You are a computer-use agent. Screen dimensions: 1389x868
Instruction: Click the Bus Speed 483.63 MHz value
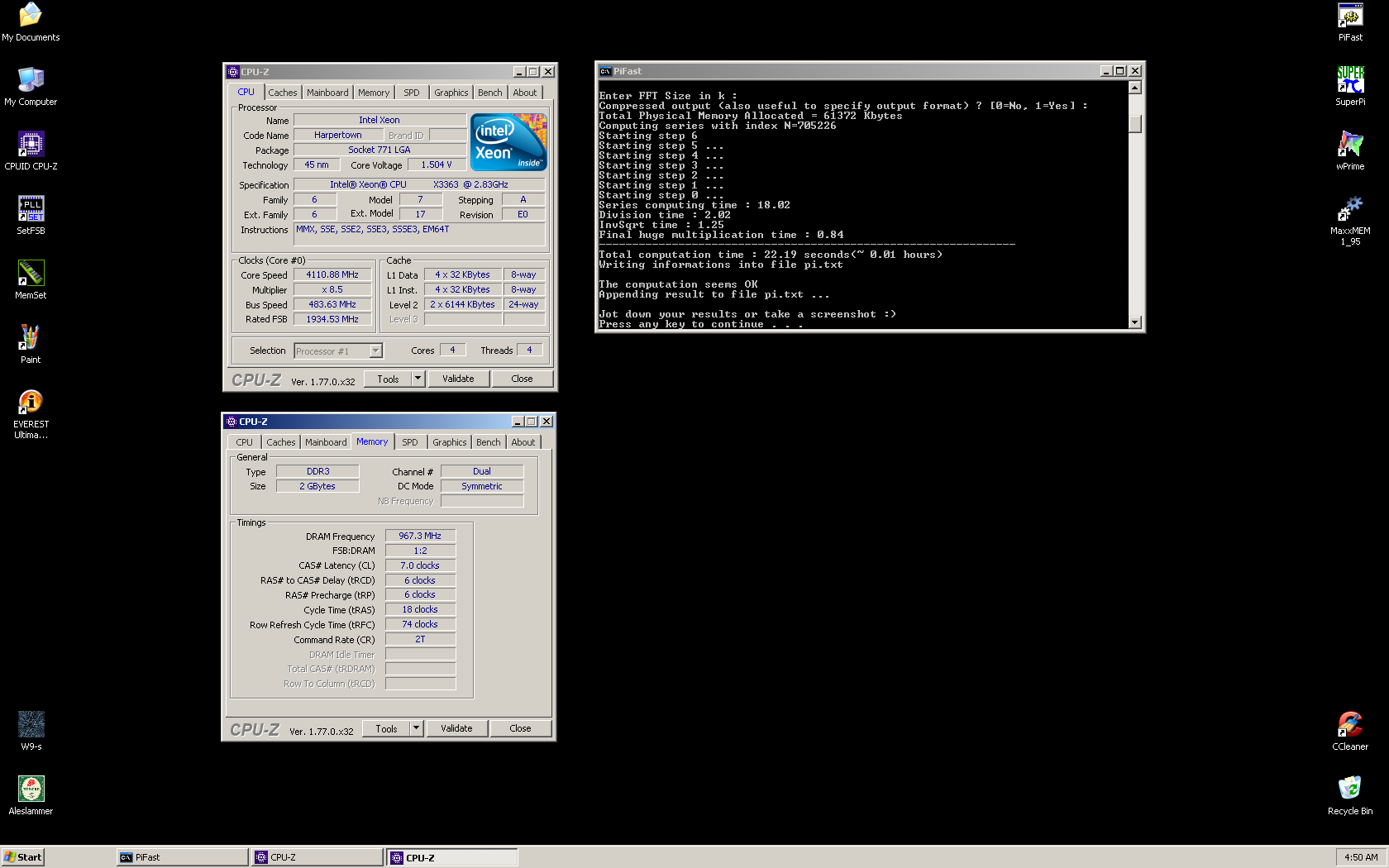[332, 304]
